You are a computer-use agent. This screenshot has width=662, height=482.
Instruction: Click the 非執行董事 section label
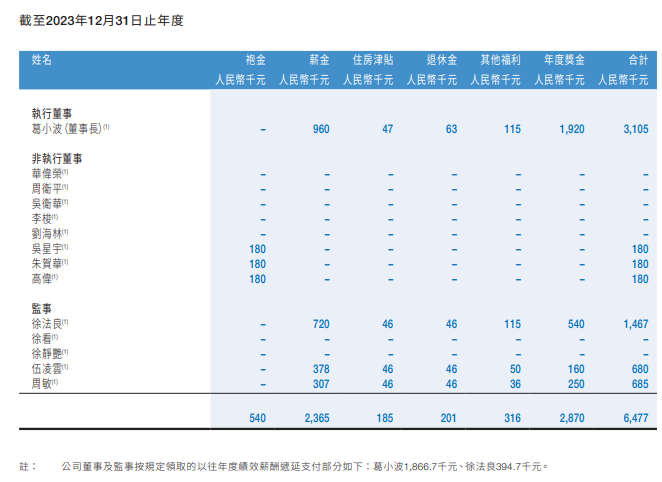point(57,159)
